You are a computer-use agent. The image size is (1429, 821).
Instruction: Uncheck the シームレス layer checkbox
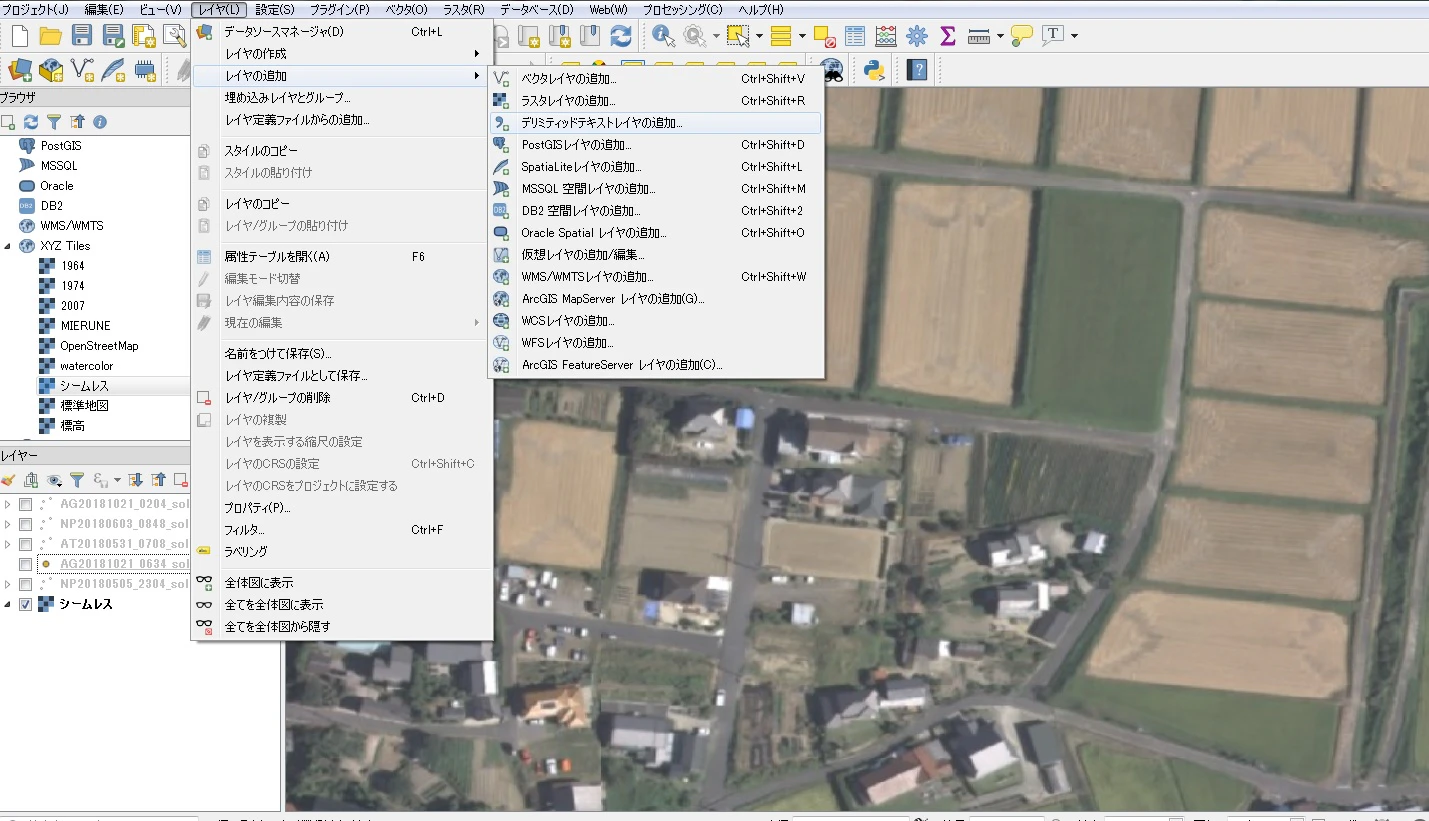[26, 604]
